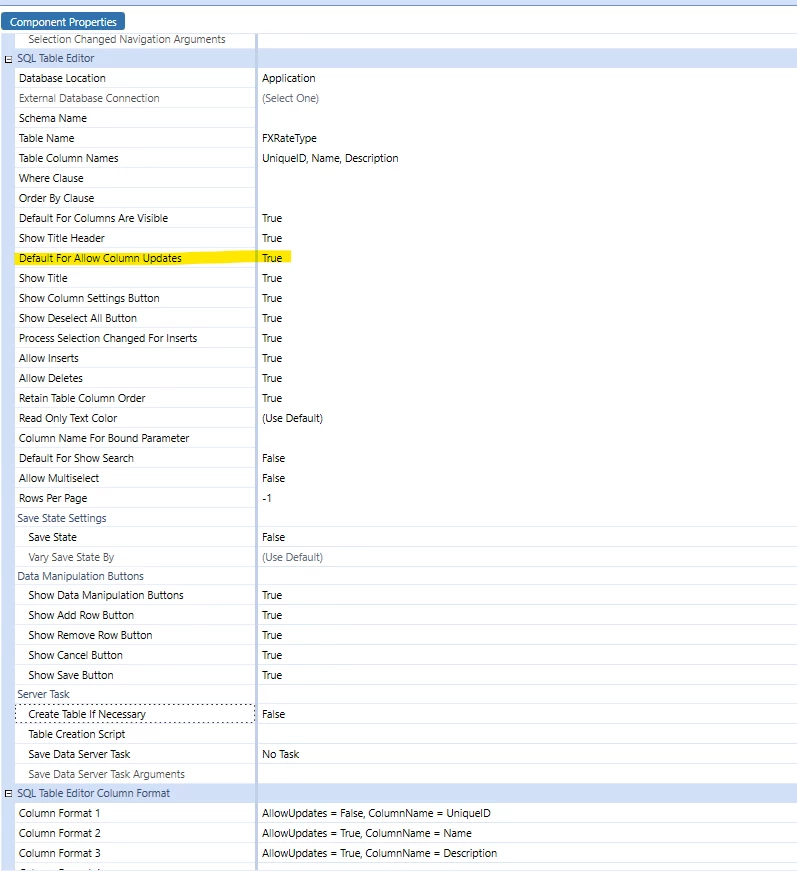Collapse the SQL Table Editor section
The height and width of the screenshot is (873, 797).
point(8,59)
